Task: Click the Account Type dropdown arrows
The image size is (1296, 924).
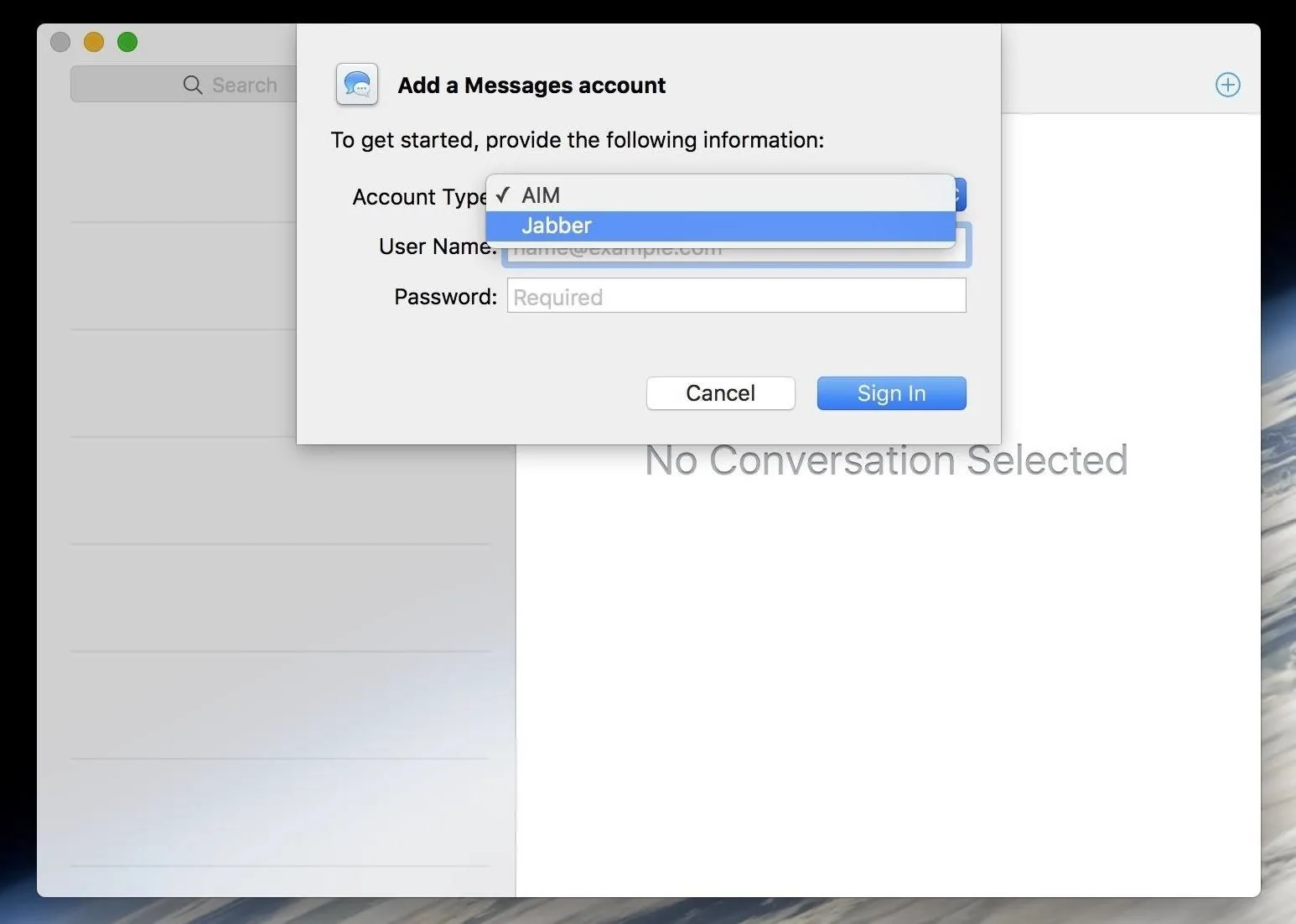Action: (x=961, y=195)
